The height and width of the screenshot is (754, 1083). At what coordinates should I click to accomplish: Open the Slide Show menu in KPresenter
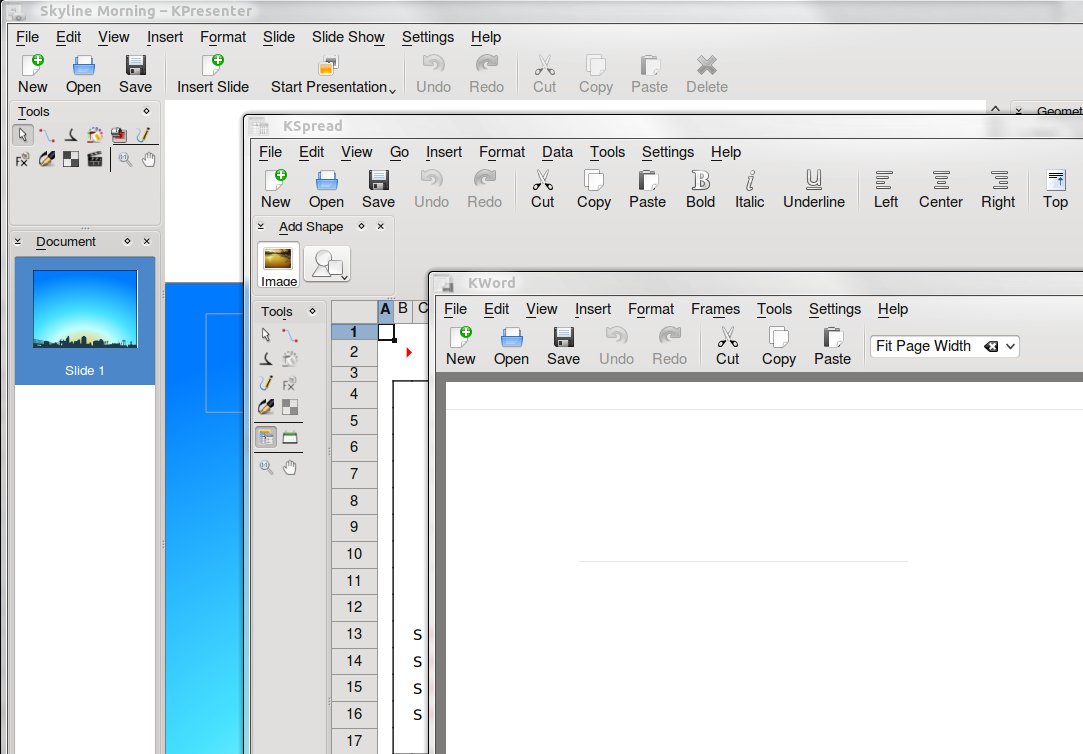[347, 37]
